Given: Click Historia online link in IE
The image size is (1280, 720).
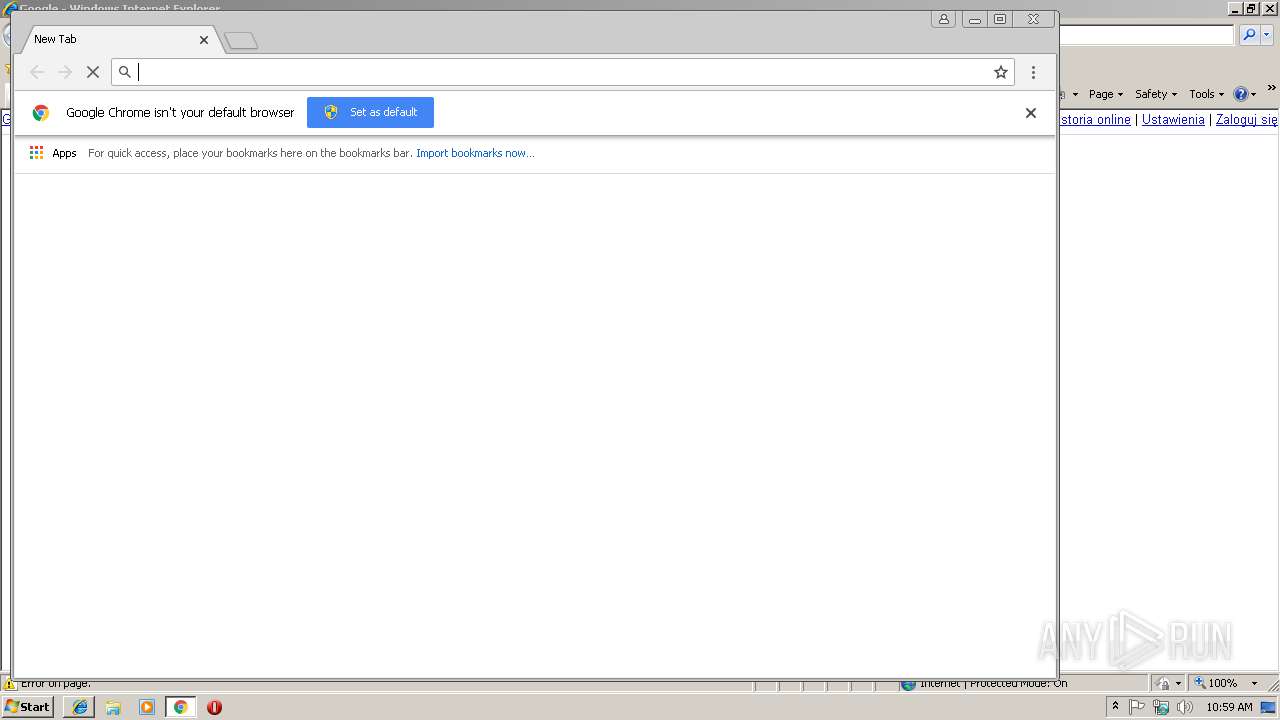Looking at the screenshot, I should pos(1094,119).
